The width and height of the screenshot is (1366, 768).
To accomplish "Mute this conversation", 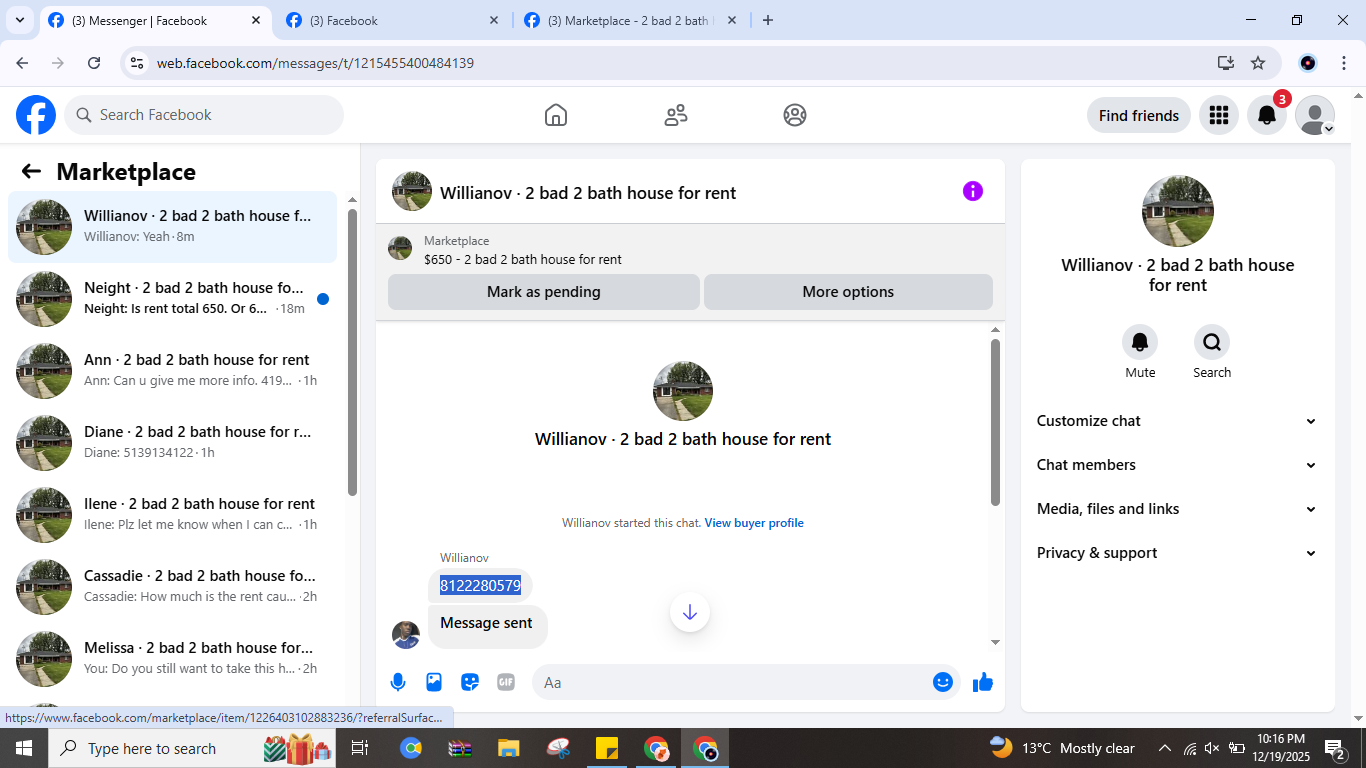I will (1140, 342).
